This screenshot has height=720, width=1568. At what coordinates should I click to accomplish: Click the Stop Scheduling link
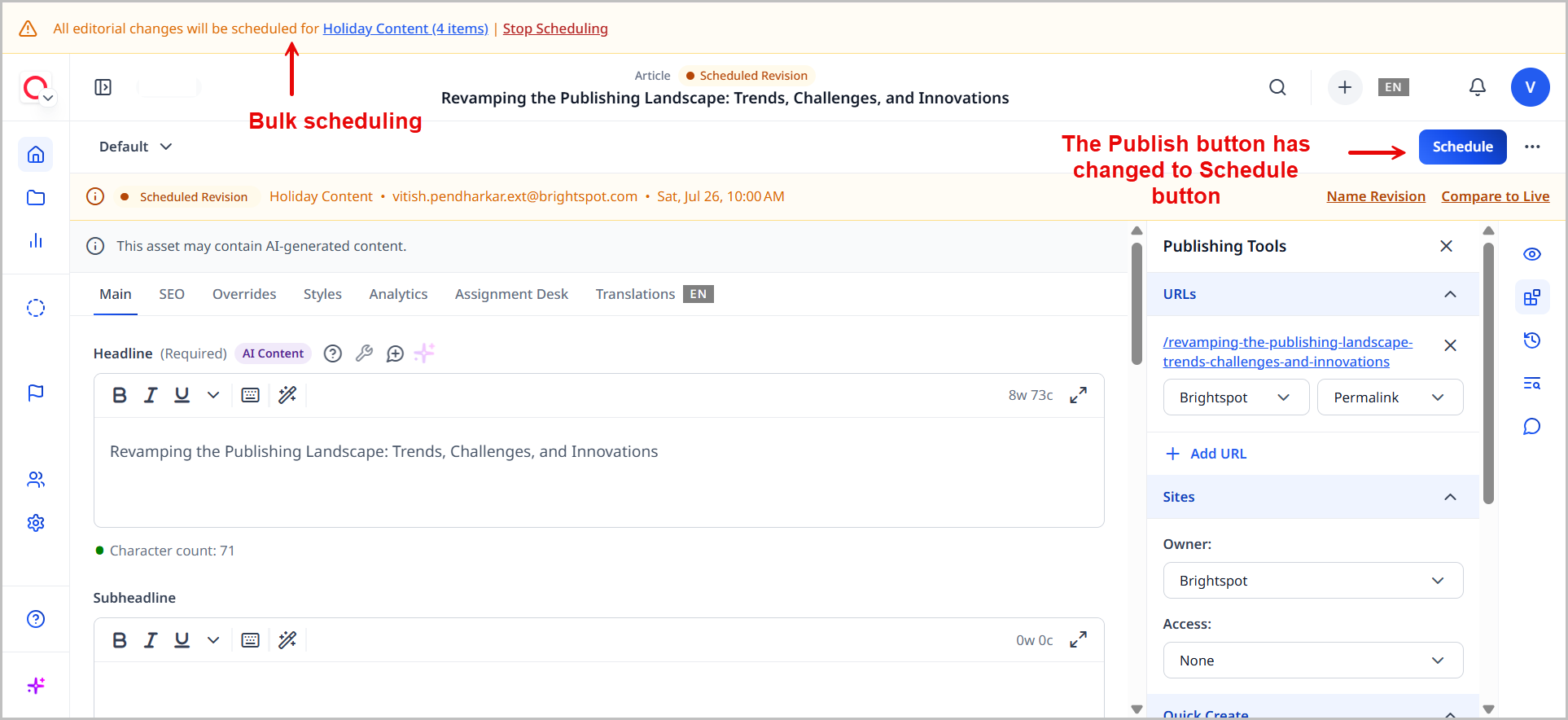tap(554, 29)
